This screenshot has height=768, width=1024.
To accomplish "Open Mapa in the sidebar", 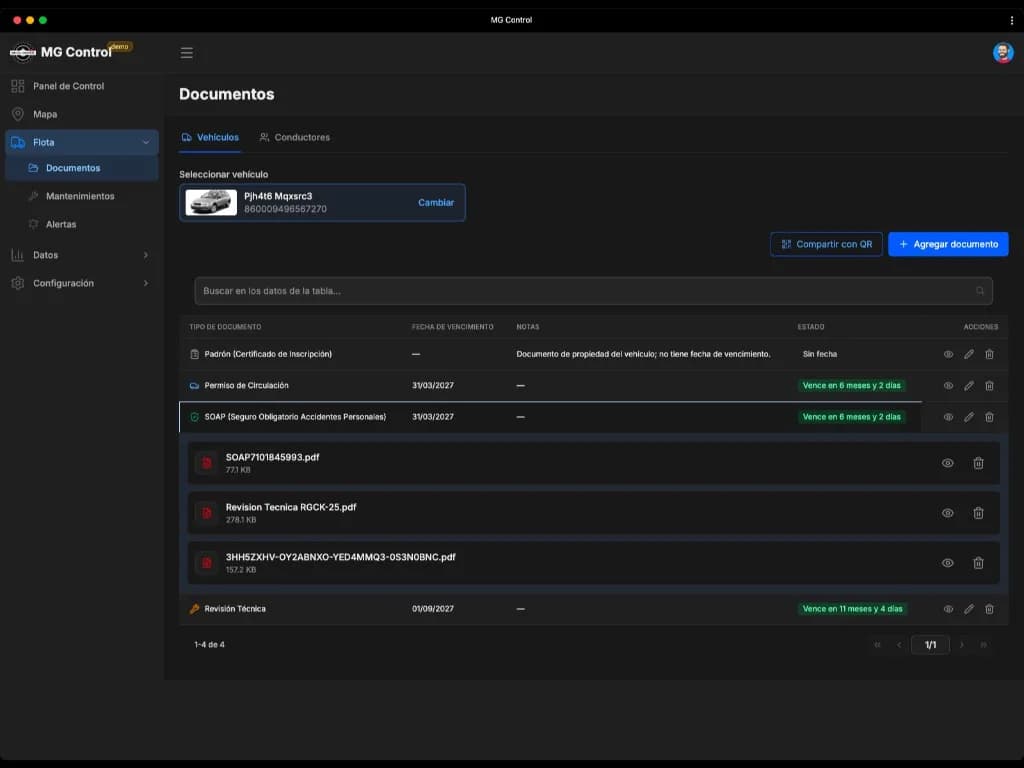I will [81, 114].
